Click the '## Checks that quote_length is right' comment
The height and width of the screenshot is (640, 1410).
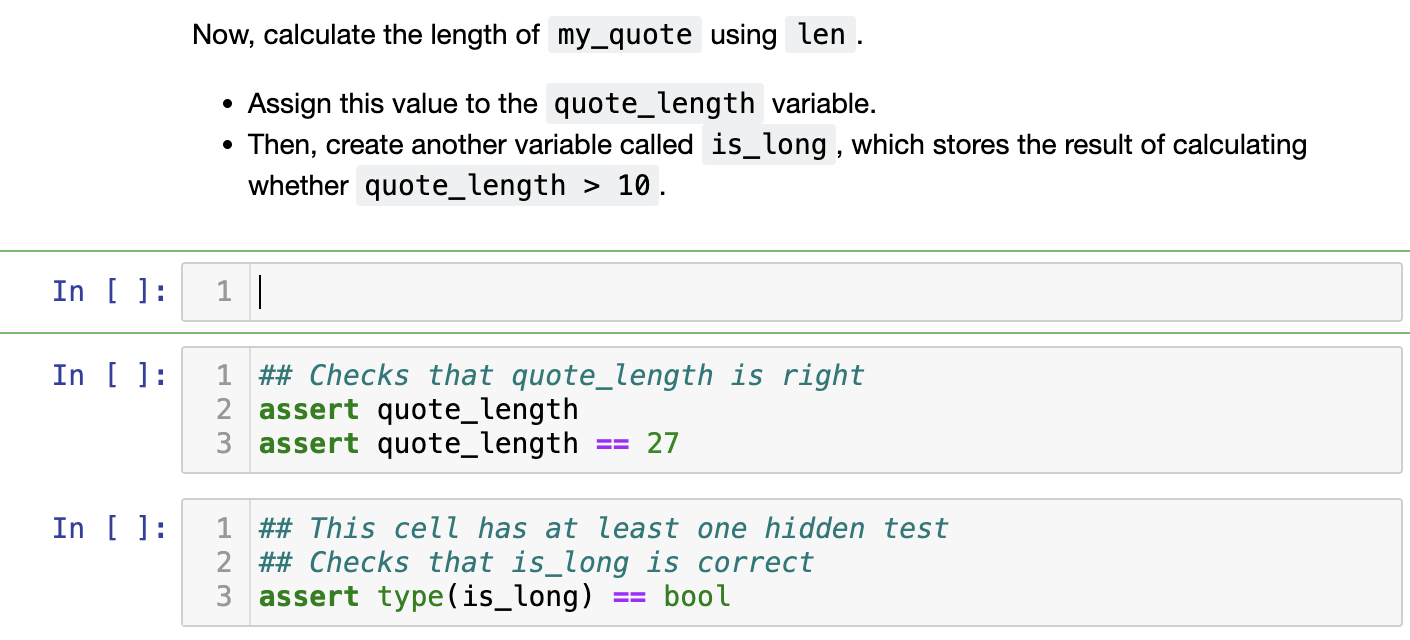pyautogui.click(x=560, y=375)
